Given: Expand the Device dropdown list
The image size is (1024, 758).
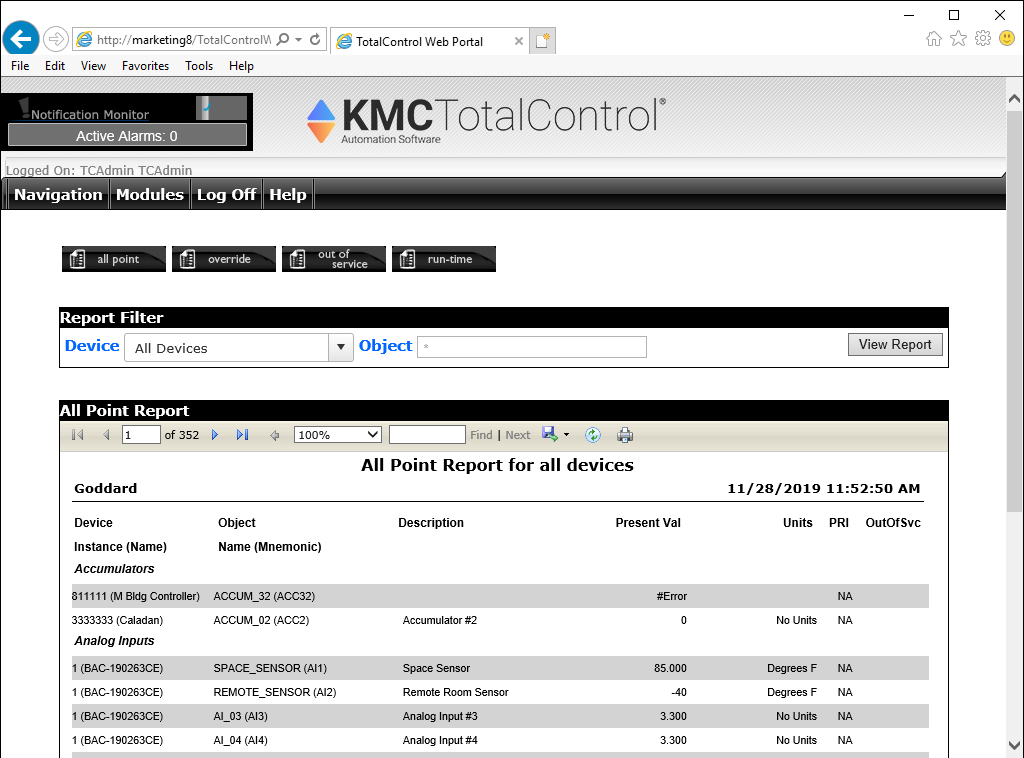Looking at the screenshot, I should coord(341,348).
